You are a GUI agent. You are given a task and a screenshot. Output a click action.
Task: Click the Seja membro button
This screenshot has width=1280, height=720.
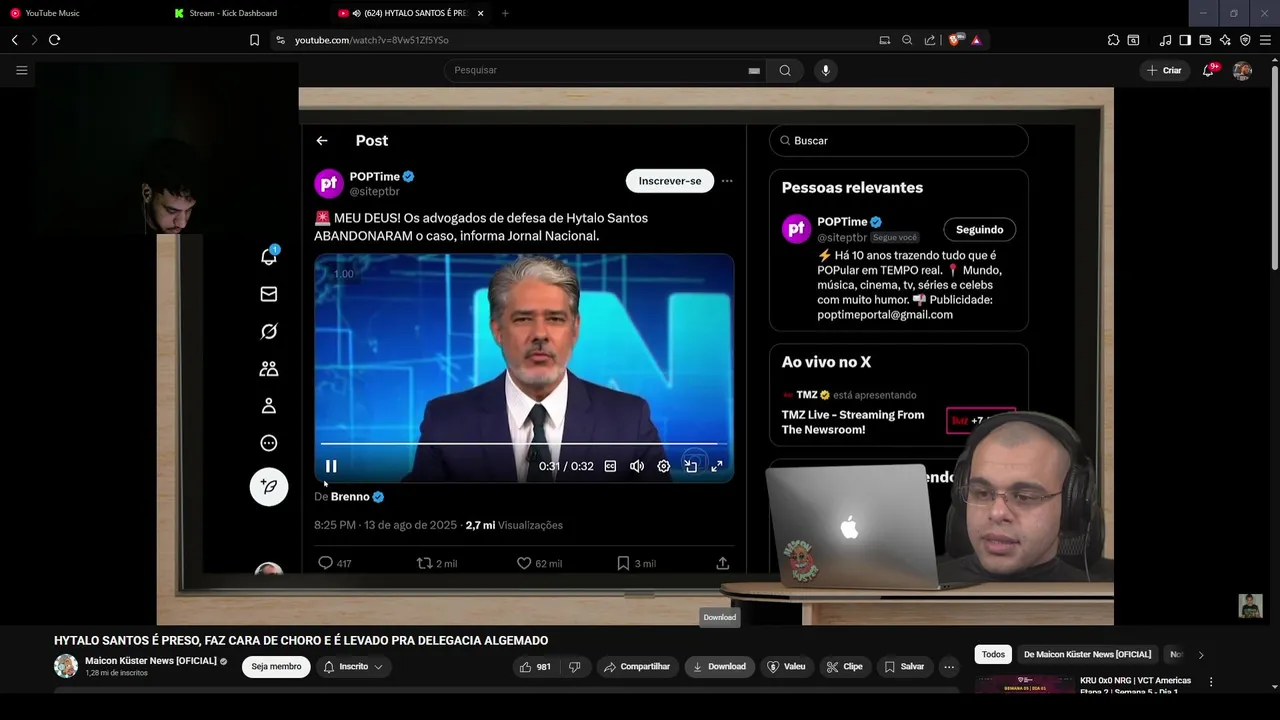[x=276, y=667]
